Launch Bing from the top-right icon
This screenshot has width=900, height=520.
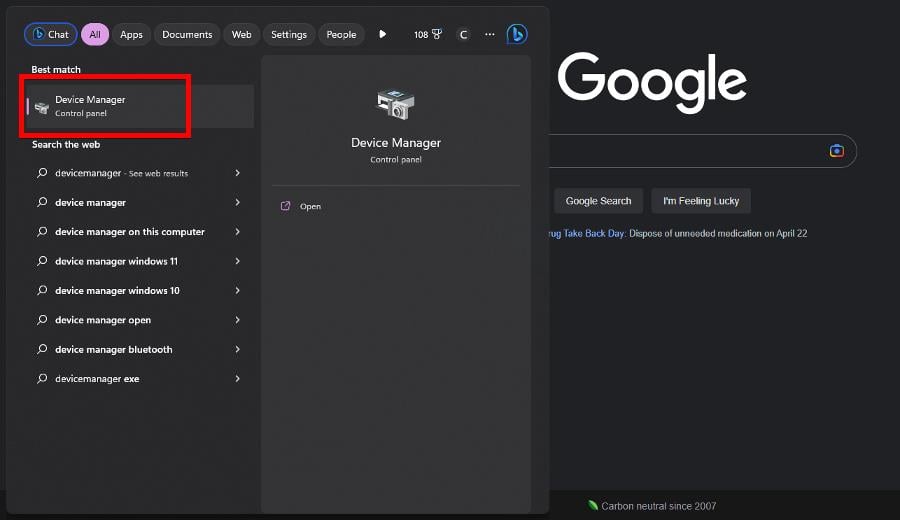coord(517,34)
